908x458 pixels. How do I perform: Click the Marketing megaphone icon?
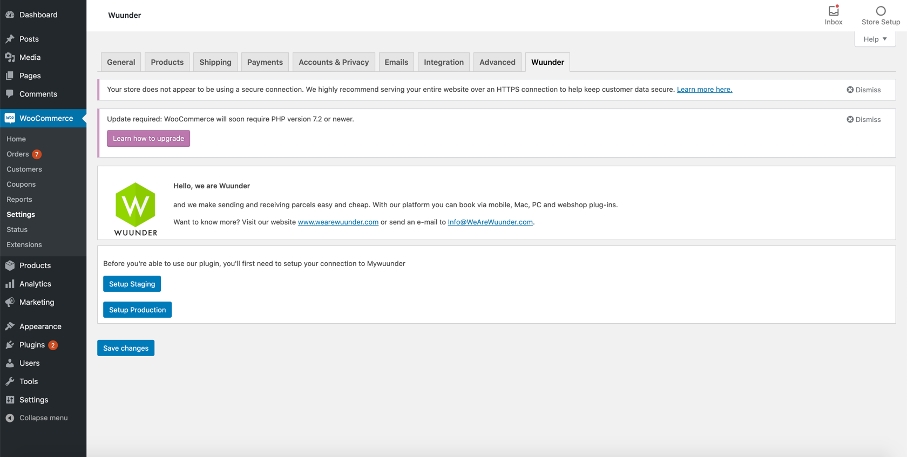click(x=9, y=302)
